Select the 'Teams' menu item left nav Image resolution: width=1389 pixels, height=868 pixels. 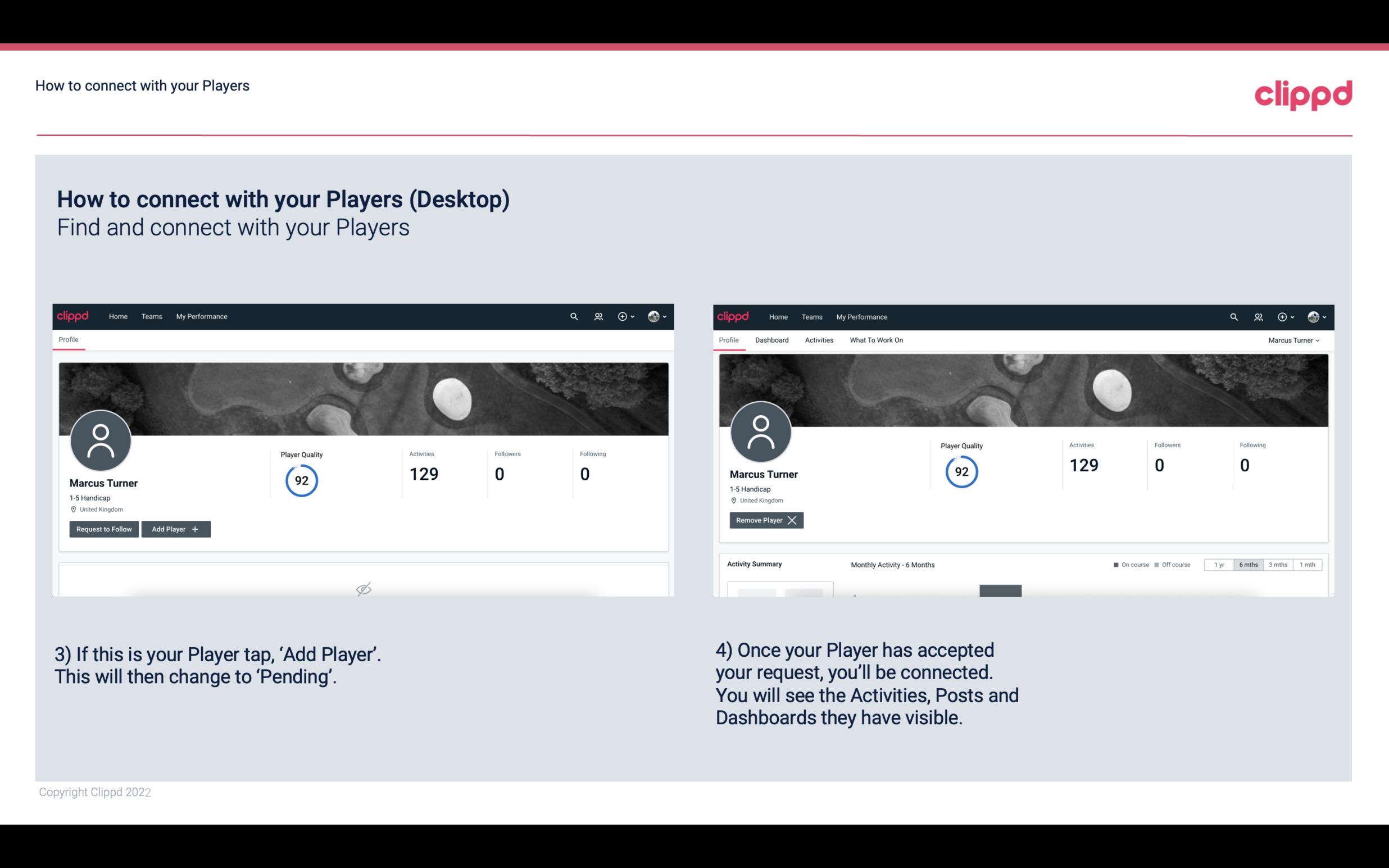click(151, 316)
